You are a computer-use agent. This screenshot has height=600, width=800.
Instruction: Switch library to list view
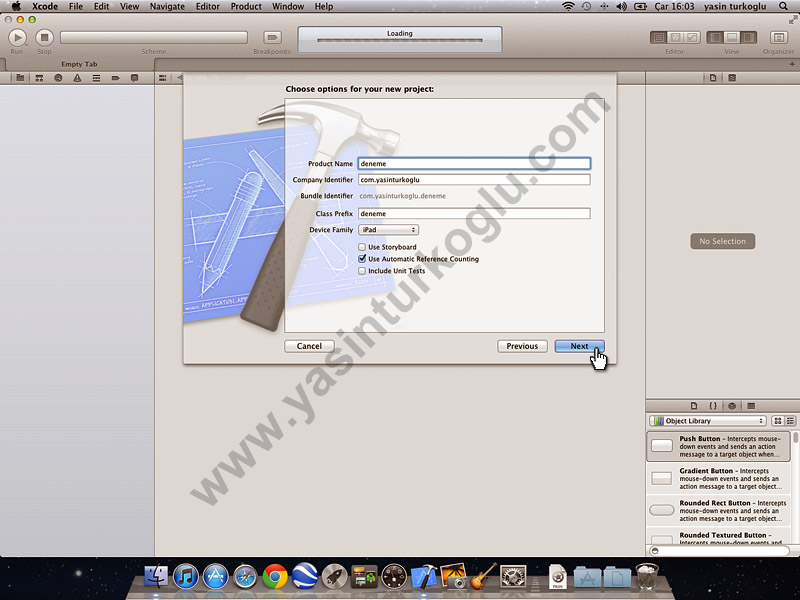pos(790,421)
